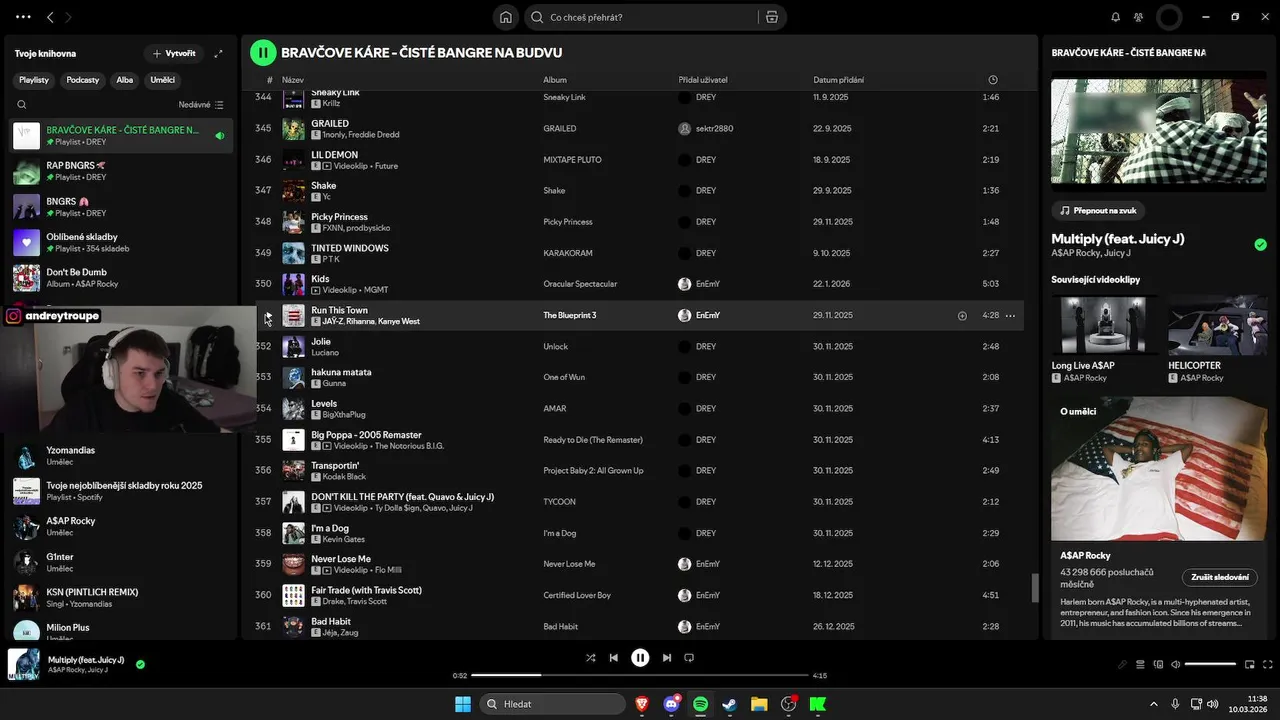Toggle shuffle playback
1280x720 pixels.
[x=590, y=657]
